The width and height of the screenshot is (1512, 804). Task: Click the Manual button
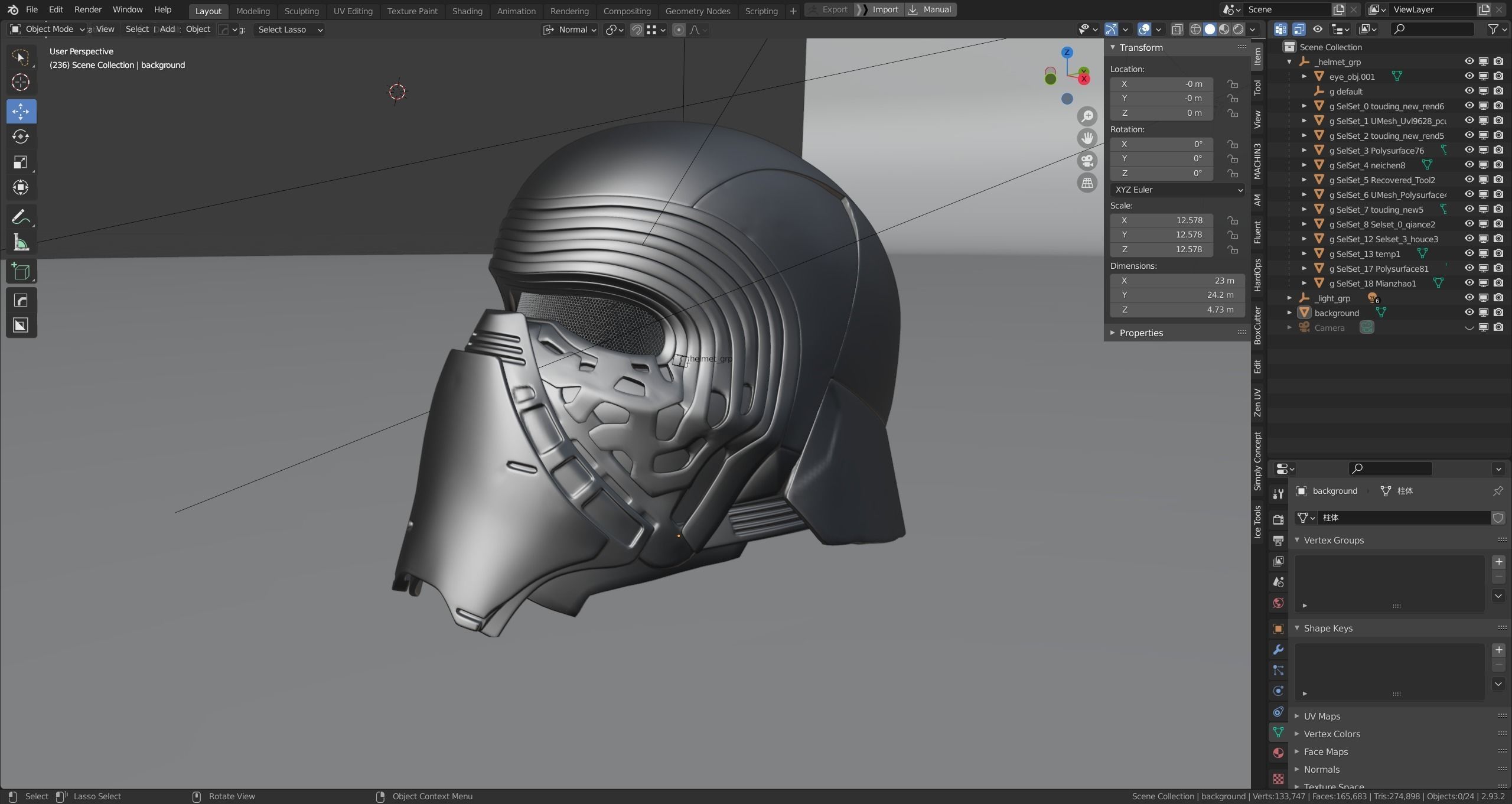pyautogui.click(x=931, y=10)
